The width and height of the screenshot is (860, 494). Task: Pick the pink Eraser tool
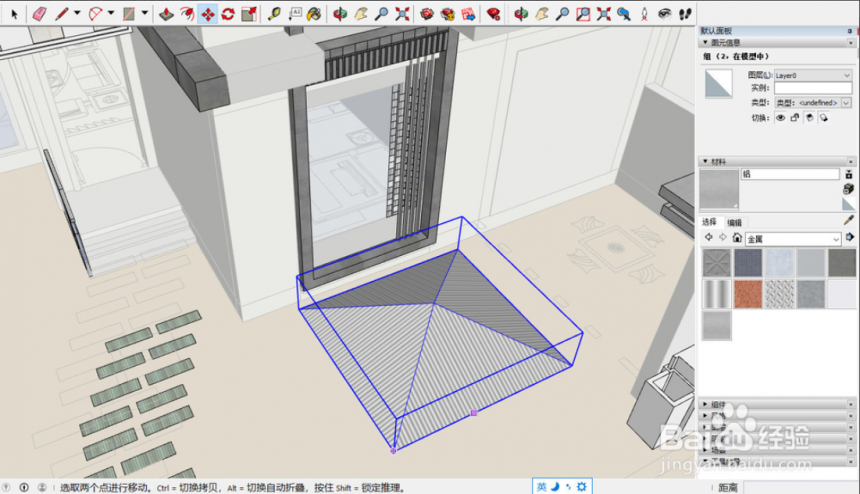coord(39,14)
